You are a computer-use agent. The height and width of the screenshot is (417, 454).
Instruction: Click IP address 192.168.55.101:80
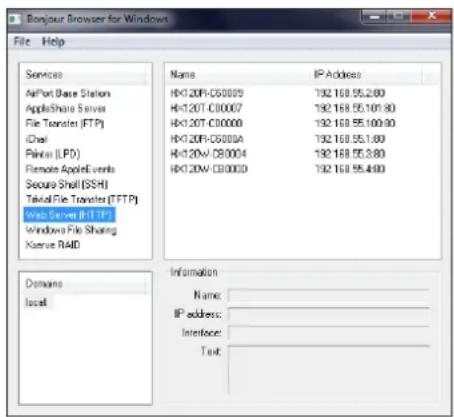pos(355,108)
